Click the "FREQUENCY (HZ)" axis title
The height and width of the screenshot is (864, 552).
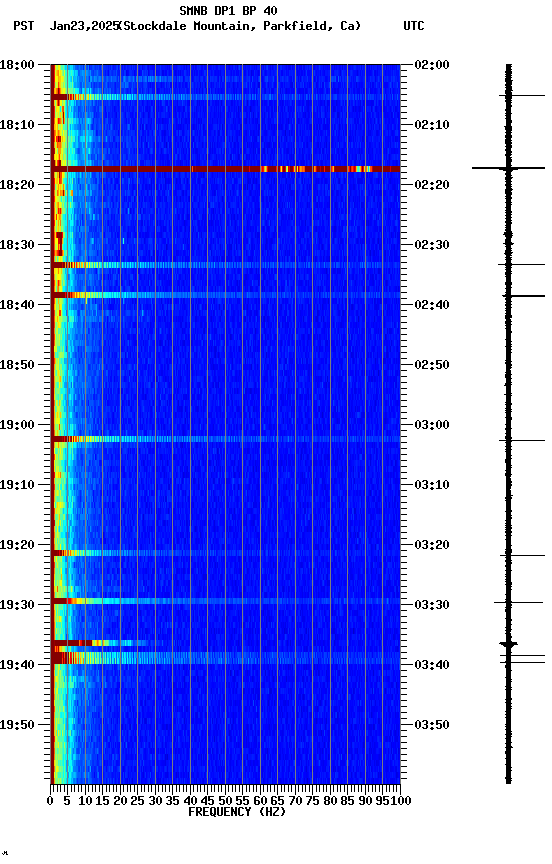click(237, 812)
